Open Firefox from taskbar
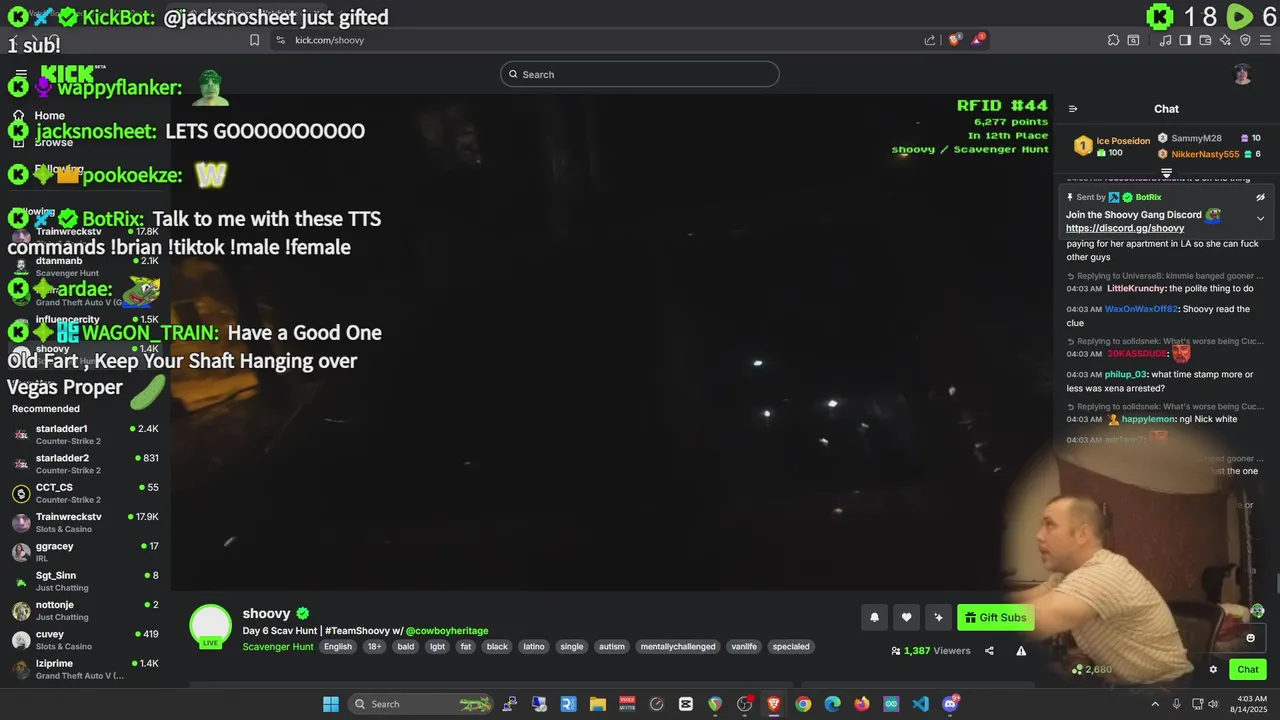 point(862,704)
